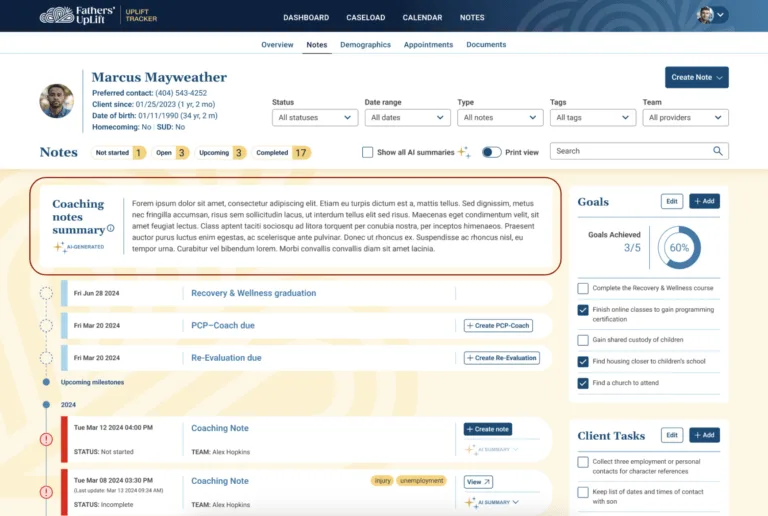Click Create note button for Mar 12 note
Viewport: 768px width, 516px height.
coord(488,429)
